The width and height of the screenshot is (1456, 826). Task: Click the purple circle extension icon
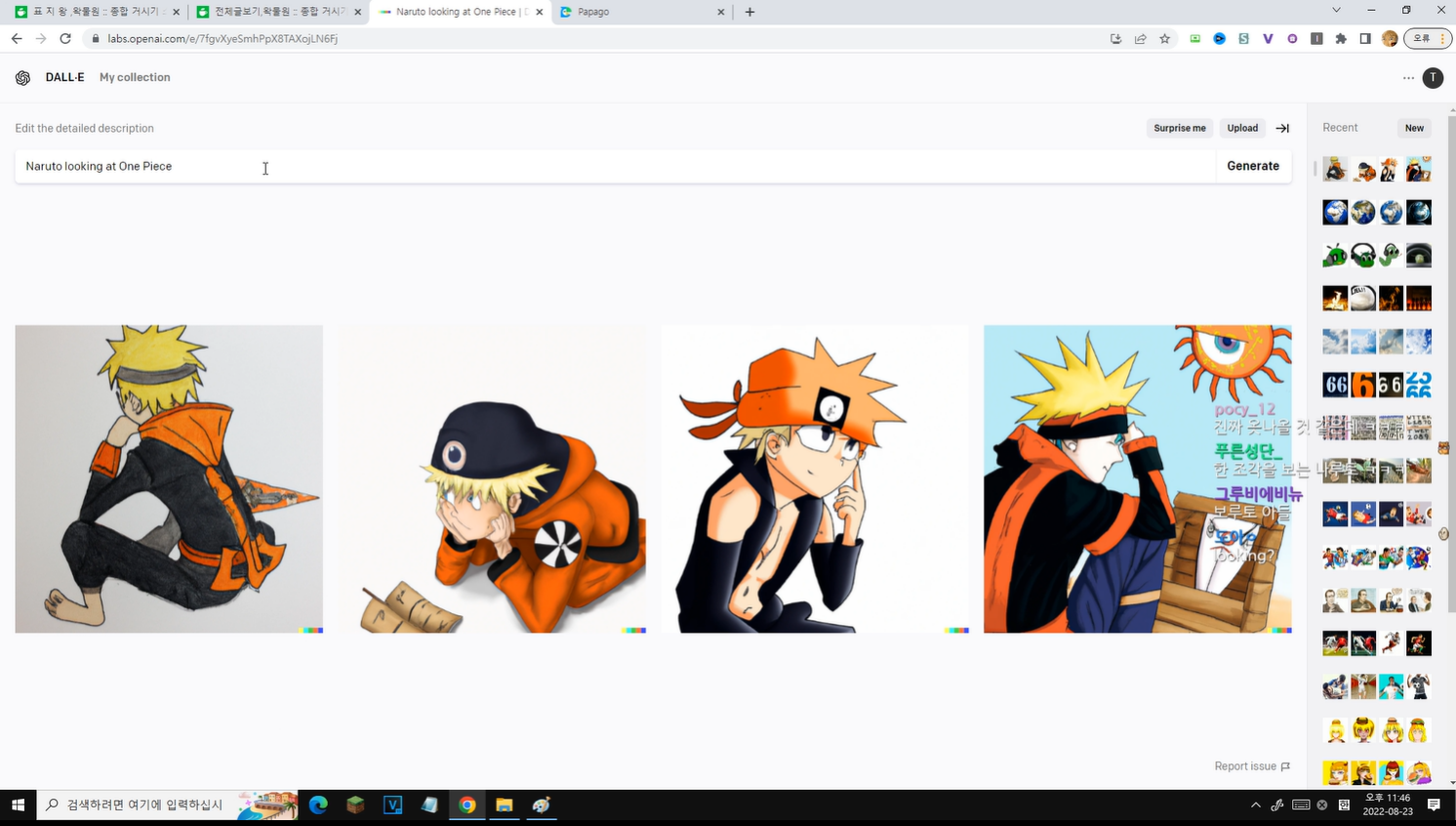point(1292,39)
